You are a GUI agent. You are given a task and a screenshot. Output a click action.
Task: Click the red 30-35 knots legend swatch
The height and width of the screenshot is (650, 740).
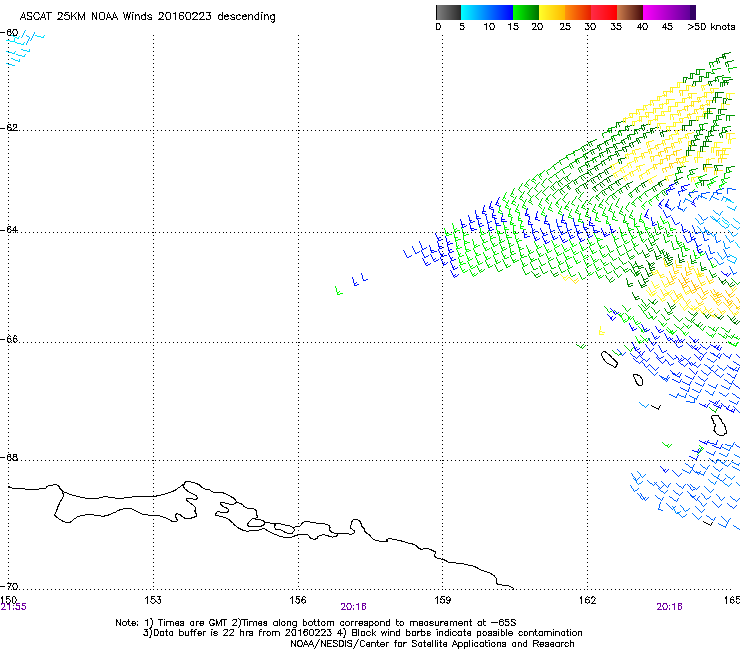click(x=604, y=12)
